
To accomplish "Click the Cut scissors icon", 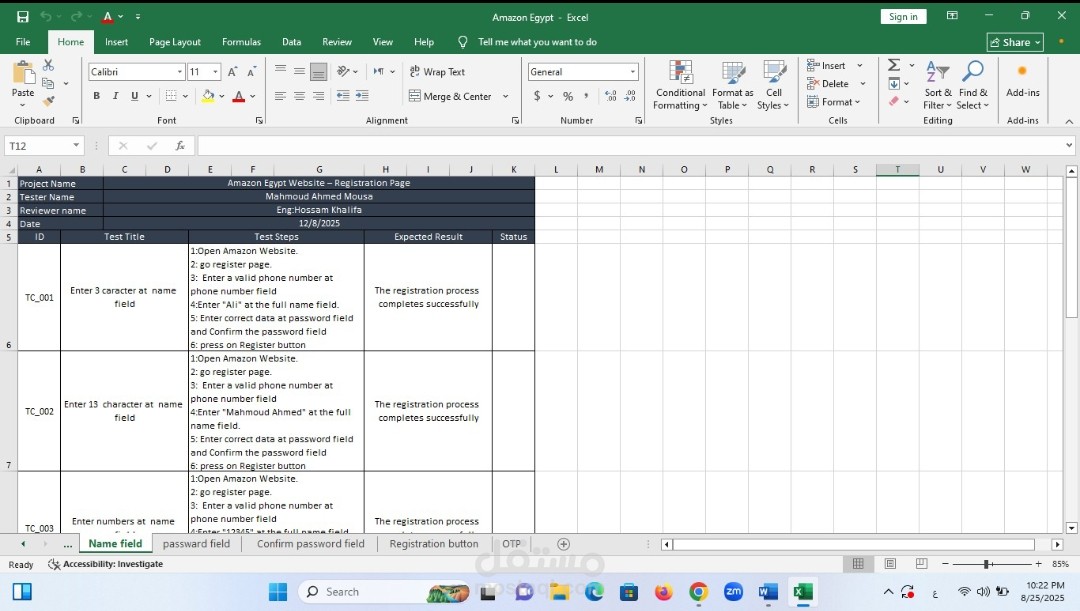I will [x=48, y=65].
